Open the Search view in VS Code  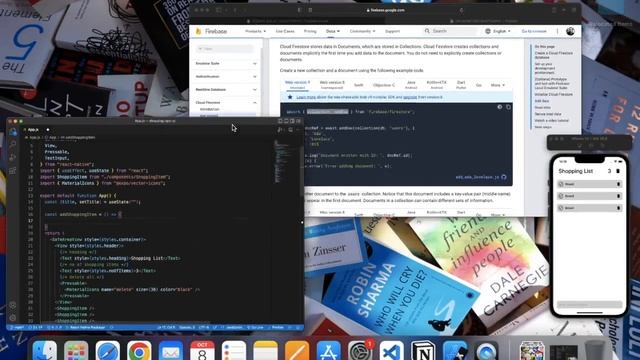click(x=13, y=144)
